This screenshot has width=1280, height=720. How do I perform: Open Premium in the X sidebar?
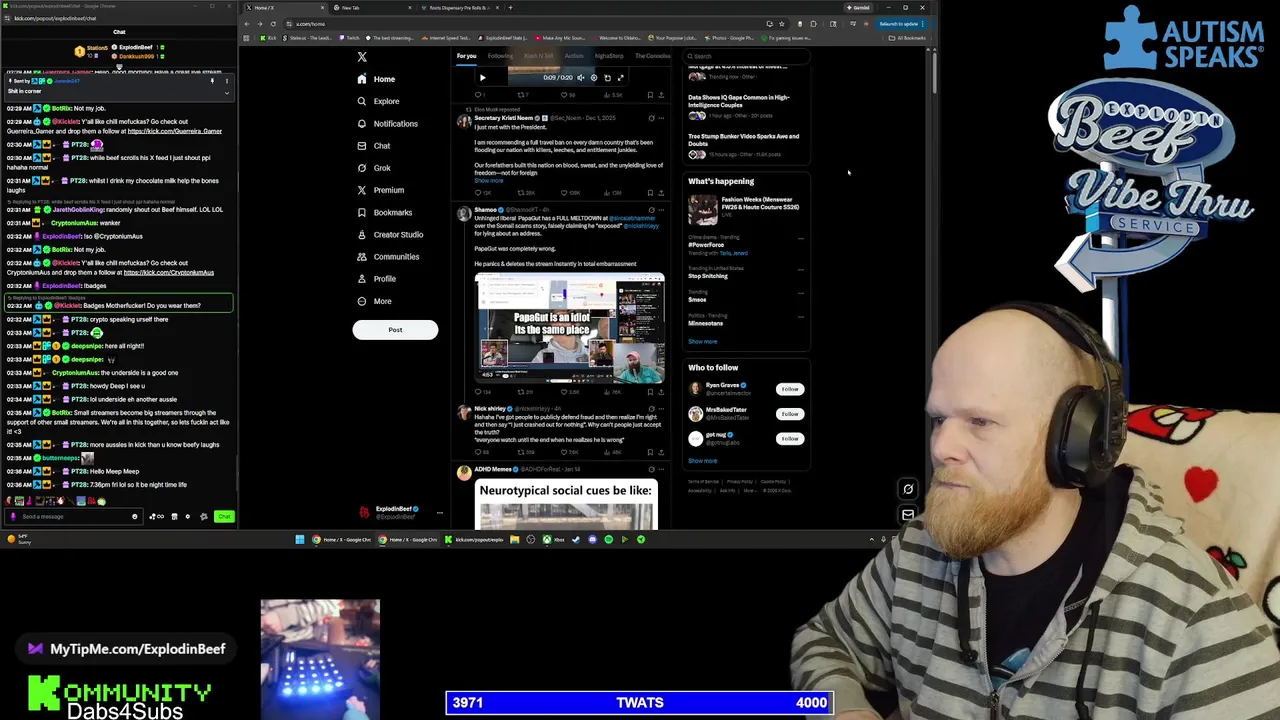[x=380, y=190]
